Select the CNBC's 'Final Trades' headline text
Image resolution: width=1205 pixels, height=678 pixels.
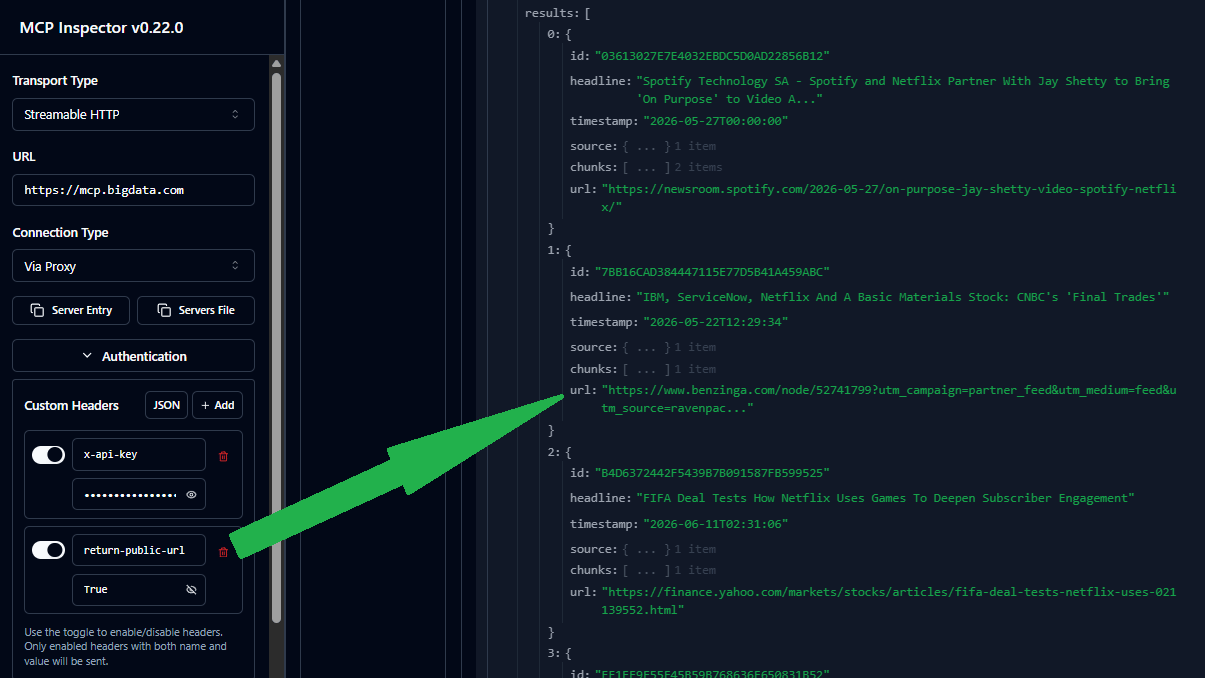[903, 297]
